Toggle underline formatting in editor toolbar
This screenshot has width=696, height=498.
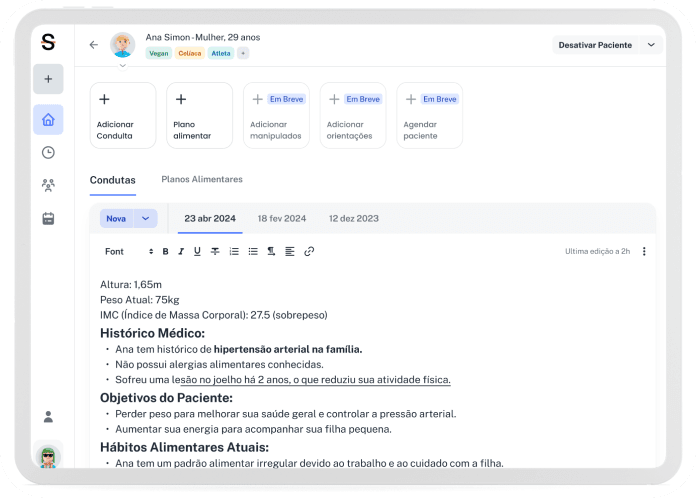coord(197,251)
